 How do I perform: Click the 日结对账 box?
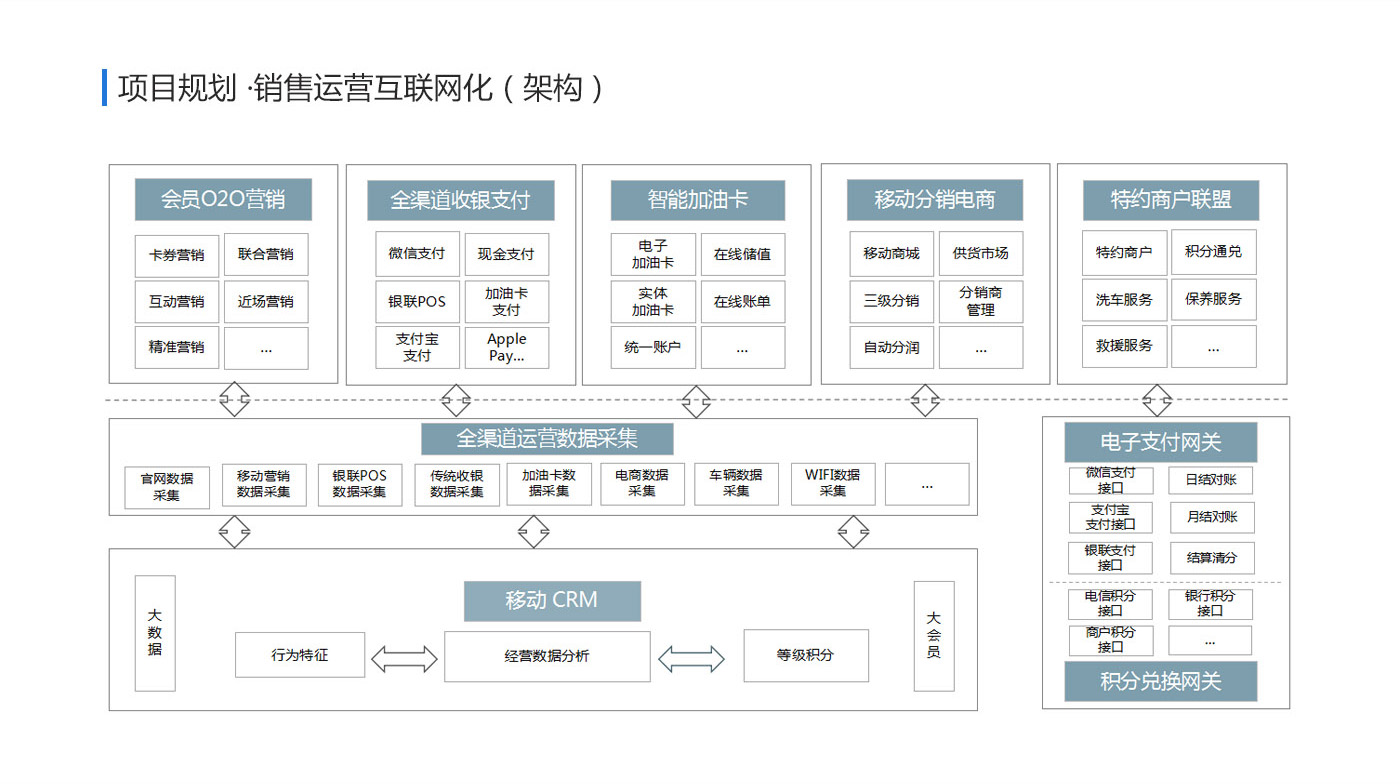[x=1211, y=480]
